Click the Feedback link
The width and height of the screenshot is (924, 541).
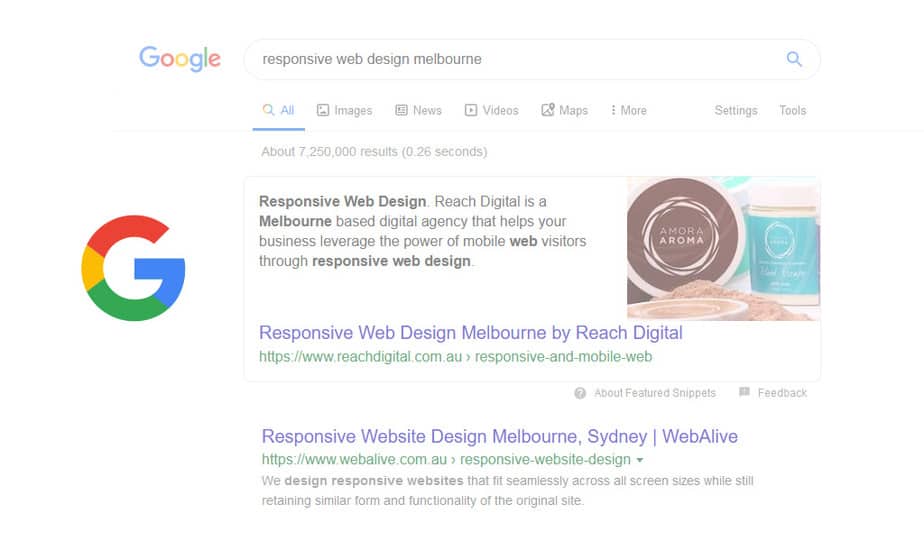(782, 393)
